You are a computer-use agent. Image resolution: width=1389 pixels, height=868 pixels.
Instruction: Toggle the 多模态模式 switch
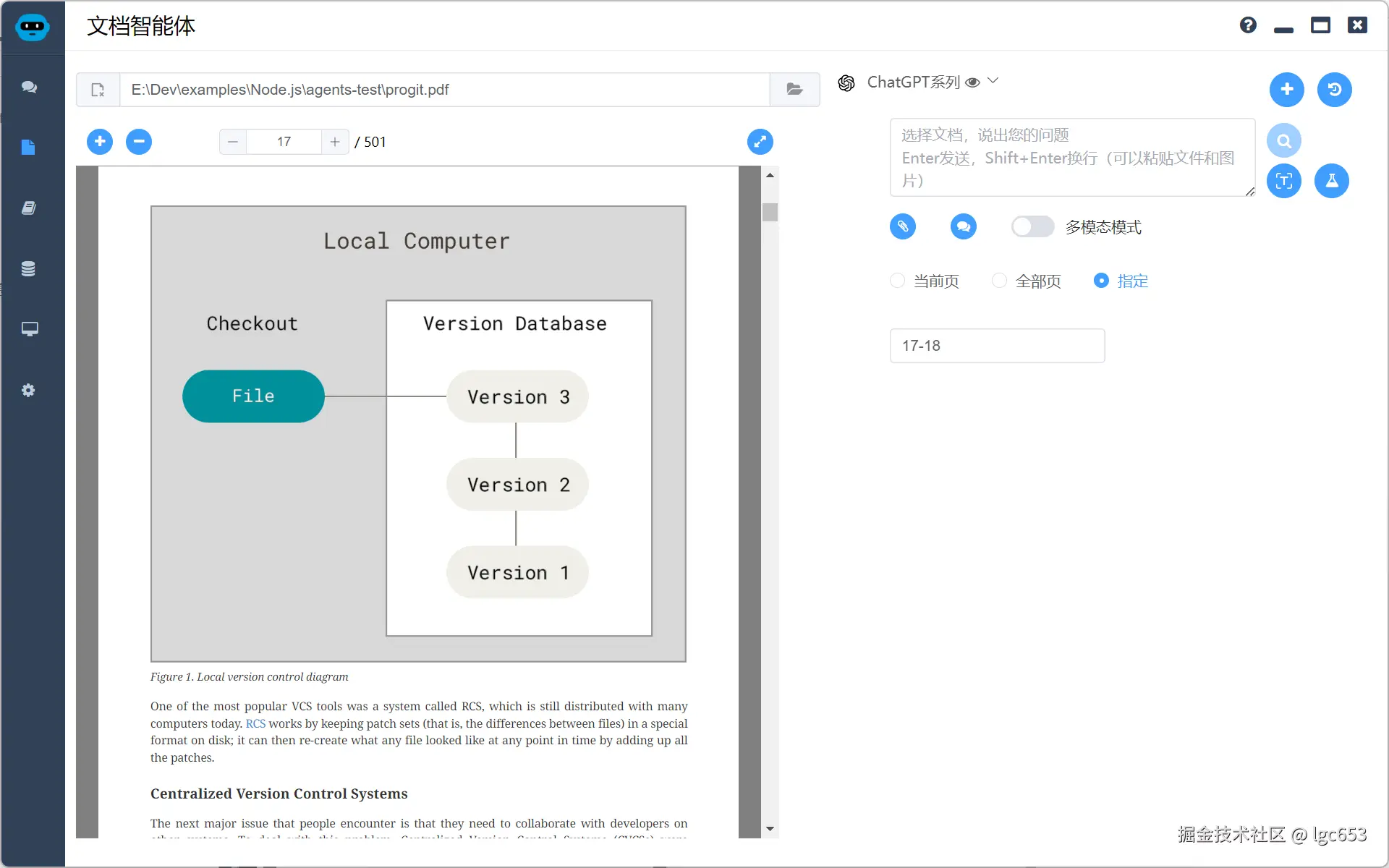[1032, 226]
